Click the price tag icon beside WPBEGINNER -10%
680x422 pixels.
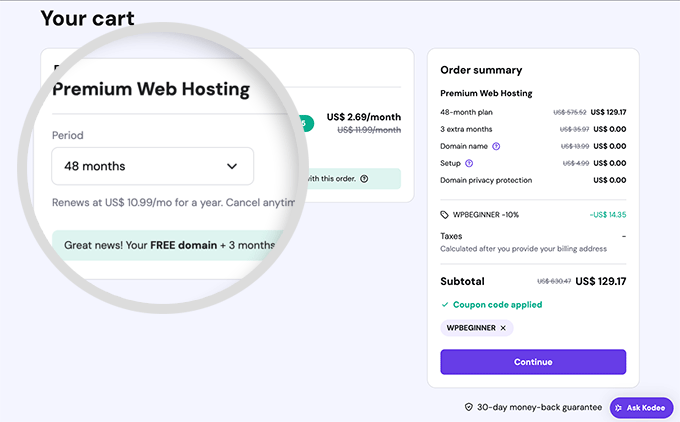(445, 214)
